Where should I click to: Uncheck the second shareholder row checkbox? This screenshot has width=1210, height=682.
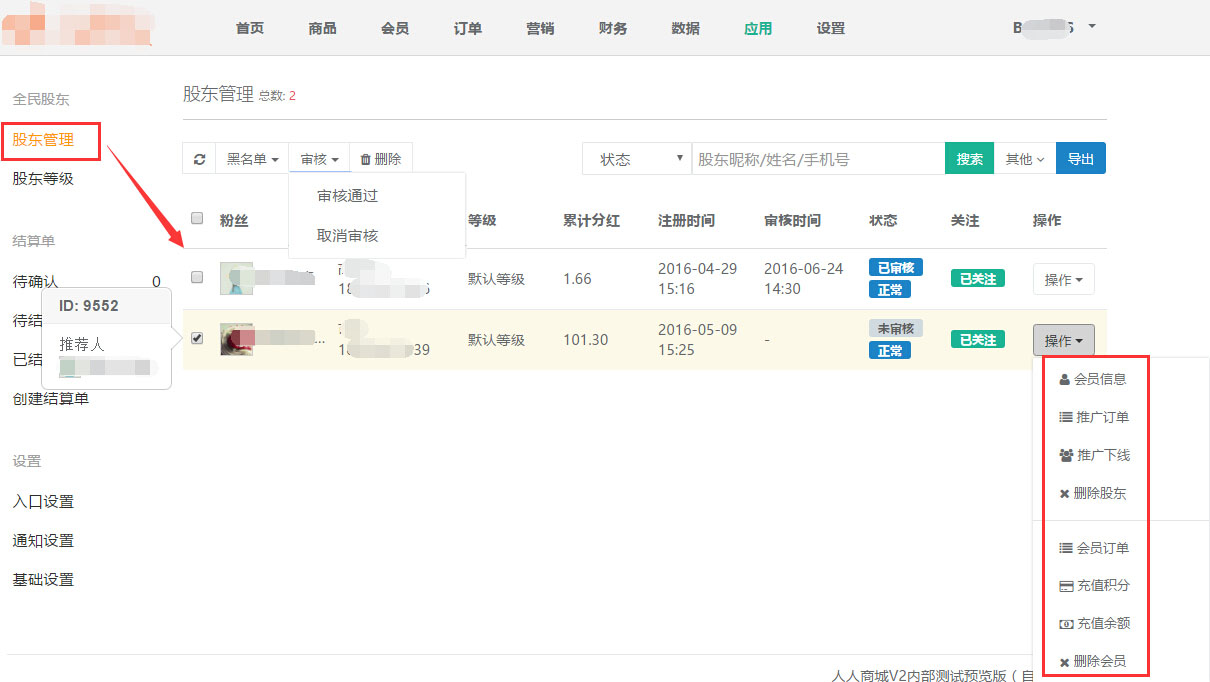click(197, 338)
